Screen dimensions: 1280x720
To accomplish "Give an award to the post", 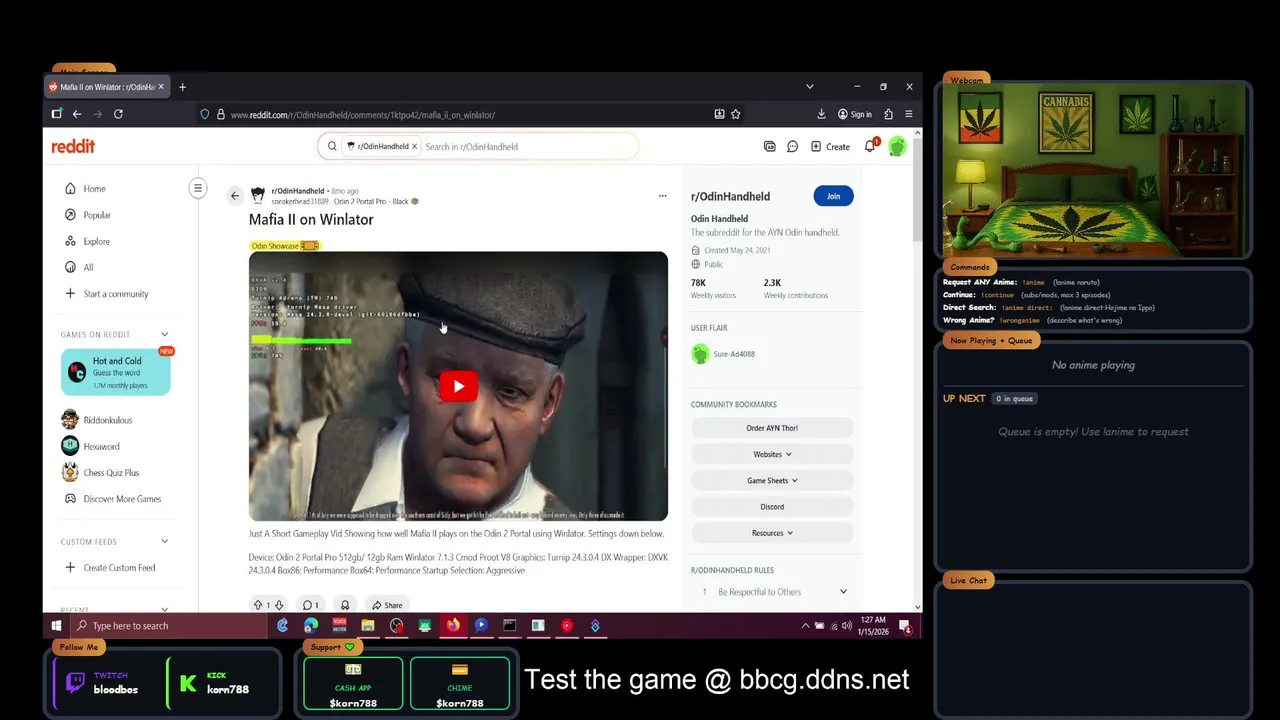I will coord(345,605).
